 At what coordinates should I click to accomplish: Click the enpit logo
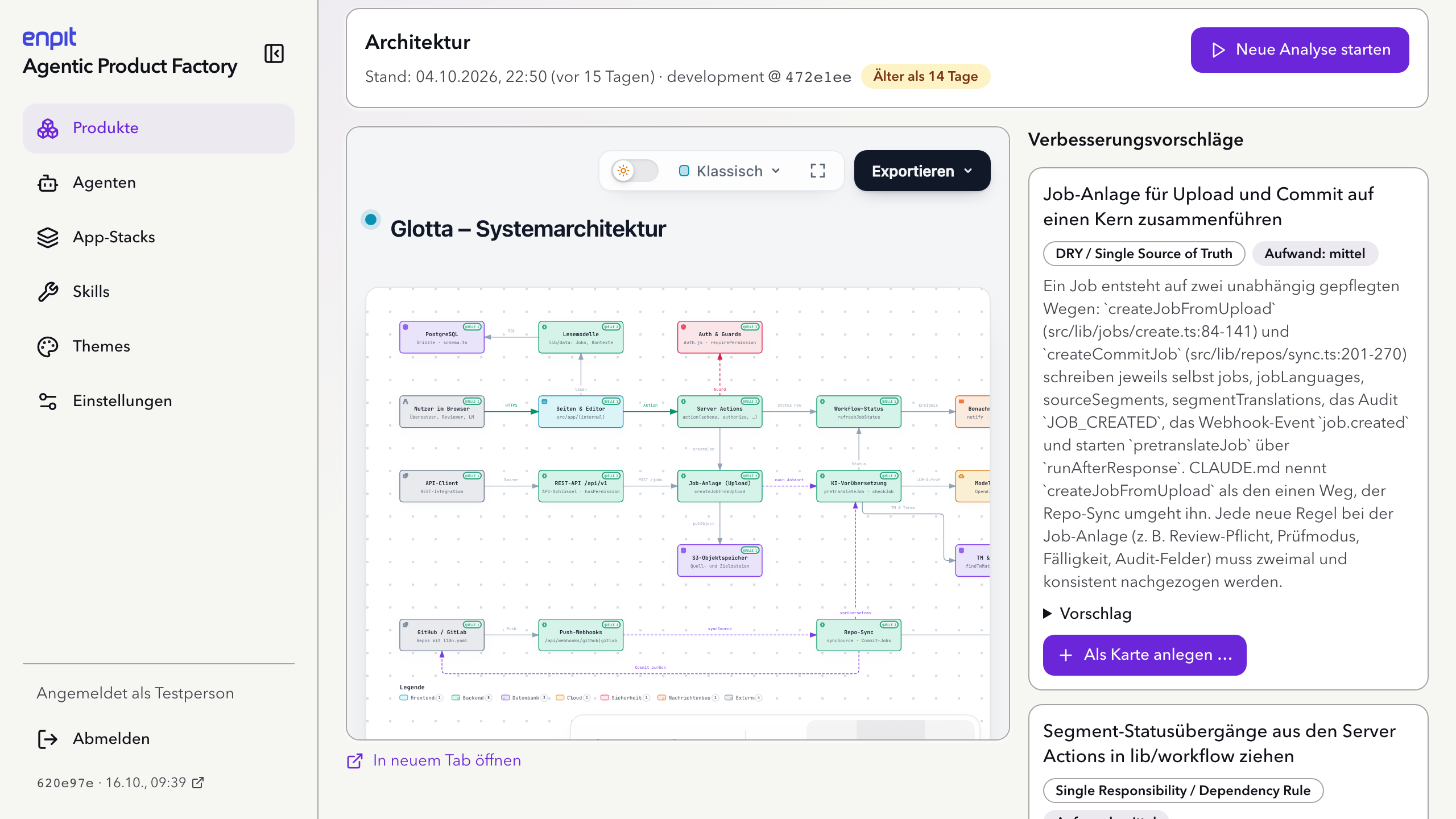(x=49, y=38)
